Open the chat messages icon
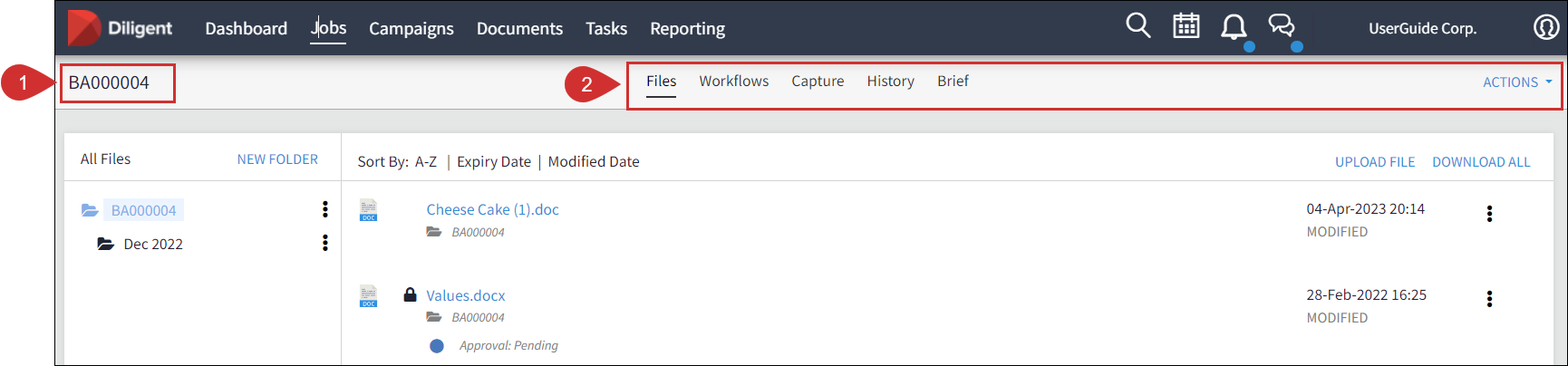The image size is (1568, 366). pyautogui.click(x=1282, y=25)
